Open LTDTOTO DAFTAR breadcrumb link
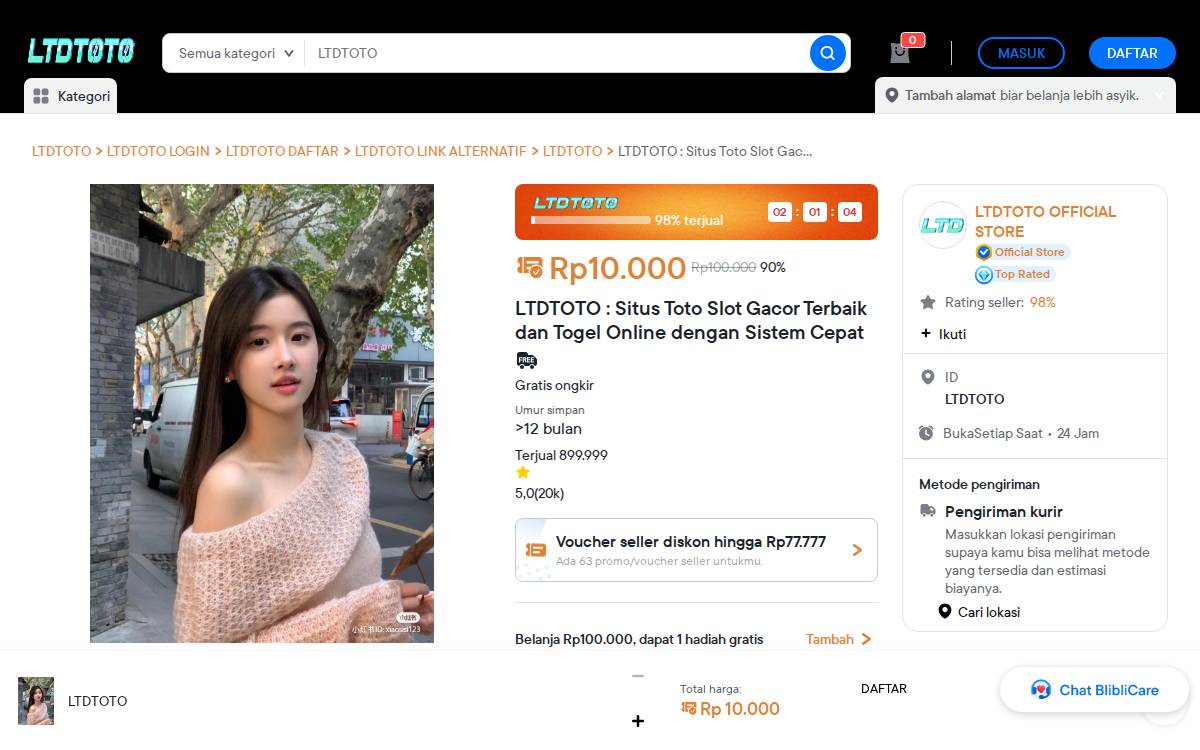Viewport: 1200px width, 750px height. click(x=282, y=151)
